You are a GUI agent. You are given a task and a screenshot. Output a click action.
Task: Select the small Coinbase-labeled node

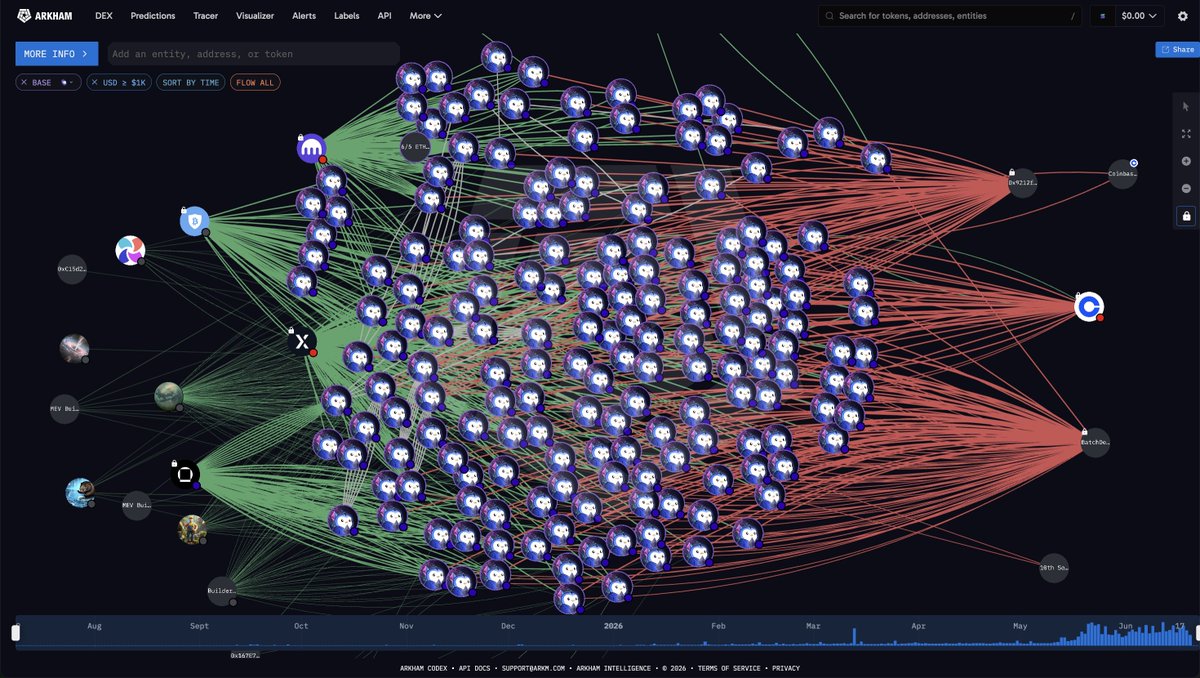coord(1123,173)
